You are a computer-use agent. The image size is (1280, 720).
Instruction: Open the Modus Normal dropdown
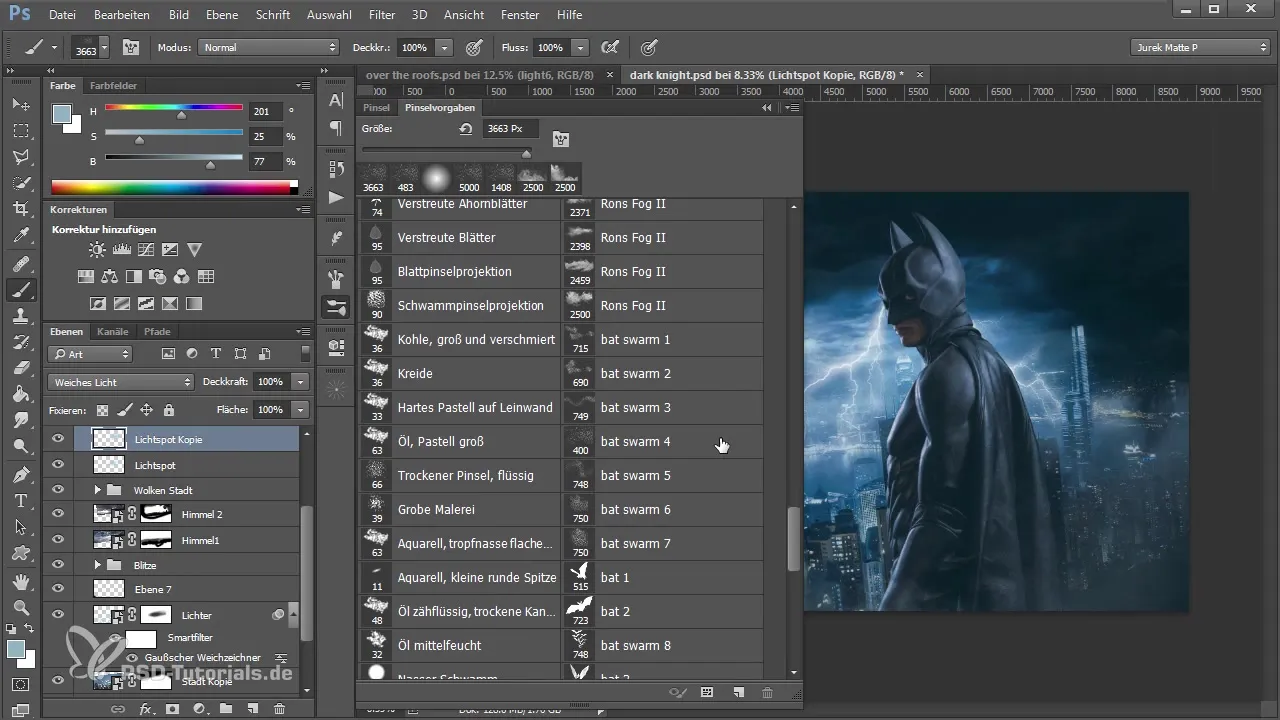pyautogui.click(x=268, y=47)
